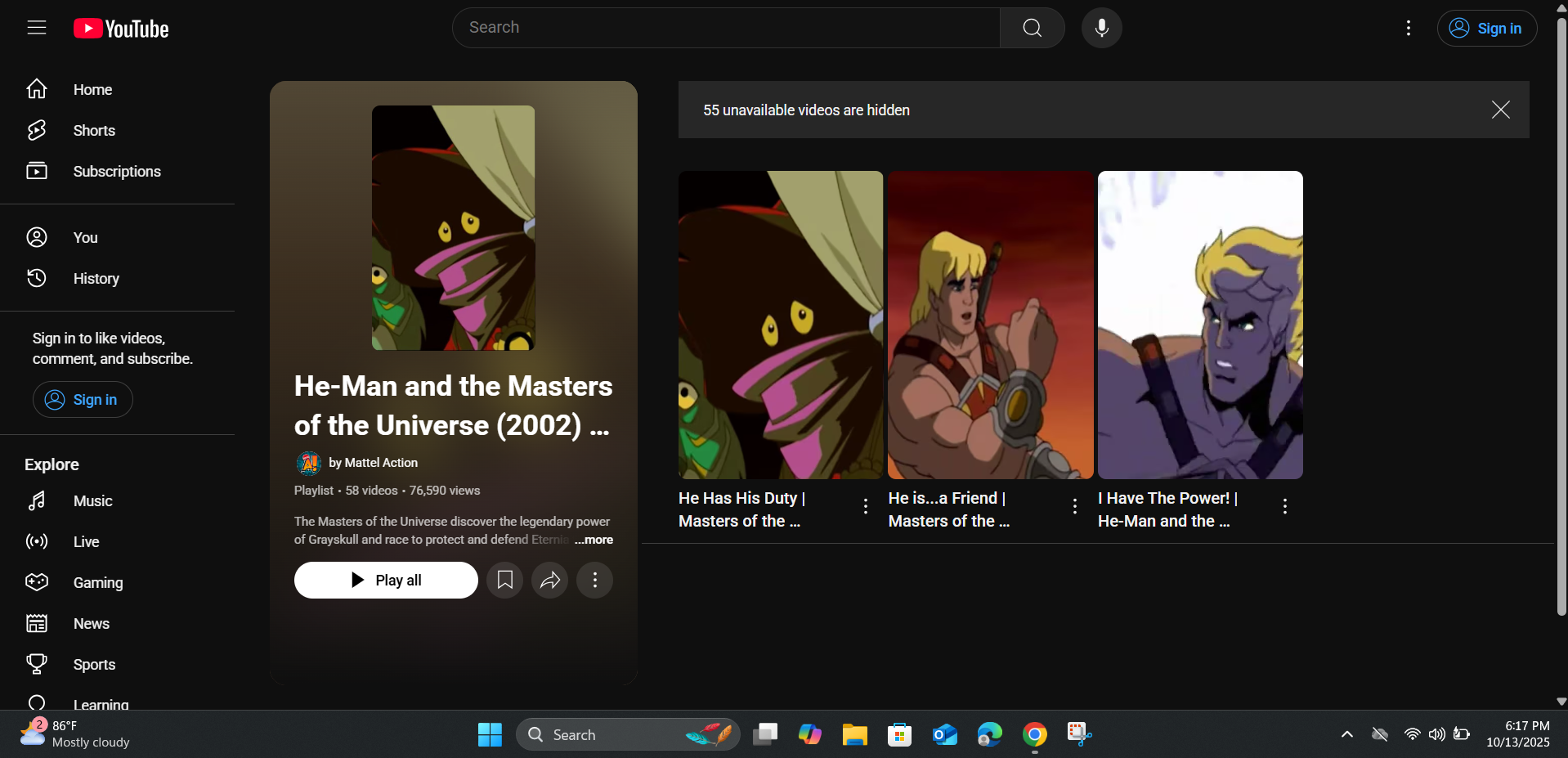This screenshot has height=758, width=1568.
Task: Click playlist cover thumbnail image
Action: 454,228
